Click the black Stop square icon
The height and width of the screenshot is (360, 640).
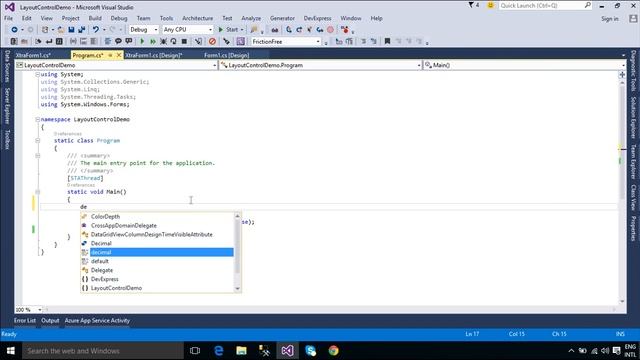184,41
